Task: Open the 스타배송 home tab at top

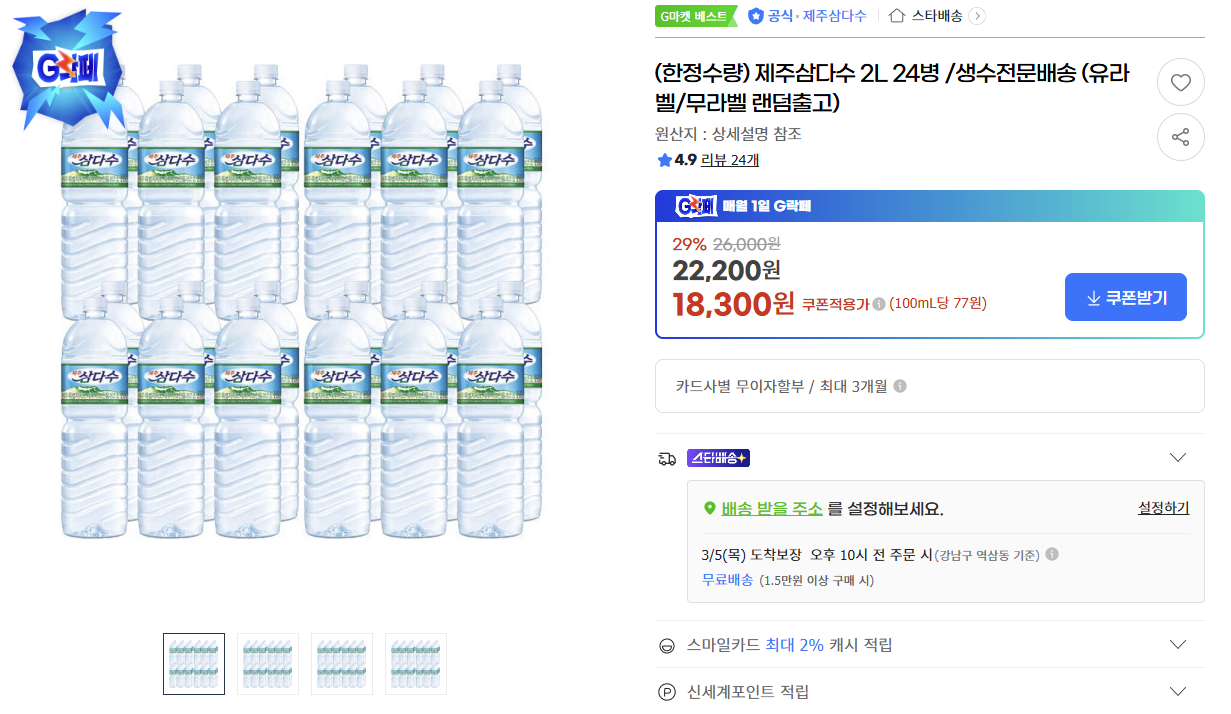Action: (x=925, y=16)
